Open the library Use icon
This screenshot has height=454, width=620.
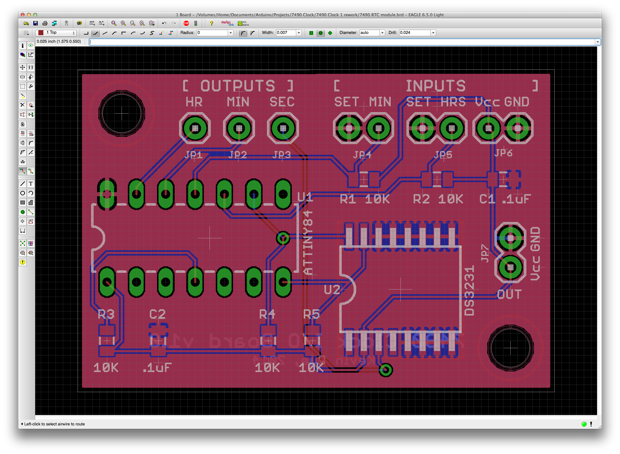coord(79,23)
